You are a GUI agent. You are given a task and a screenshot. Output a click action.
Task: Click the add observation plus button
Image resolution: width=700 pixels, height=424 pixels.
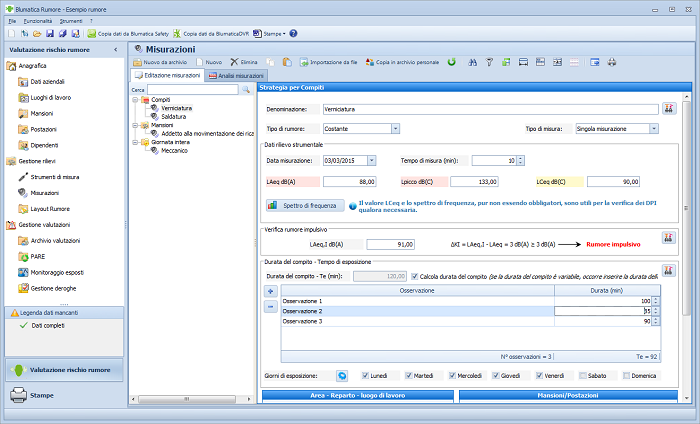click(269, 291)
